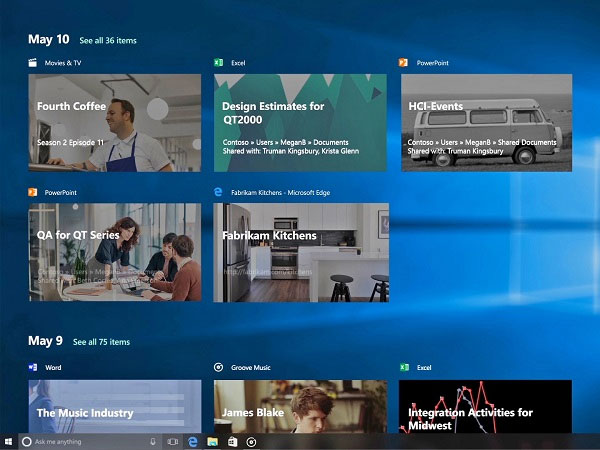This screenshot has width=600, height=450.
Task: Click Shared with: Truman Kingsbury, Krista Glenn text
Action: coord(291,151)
